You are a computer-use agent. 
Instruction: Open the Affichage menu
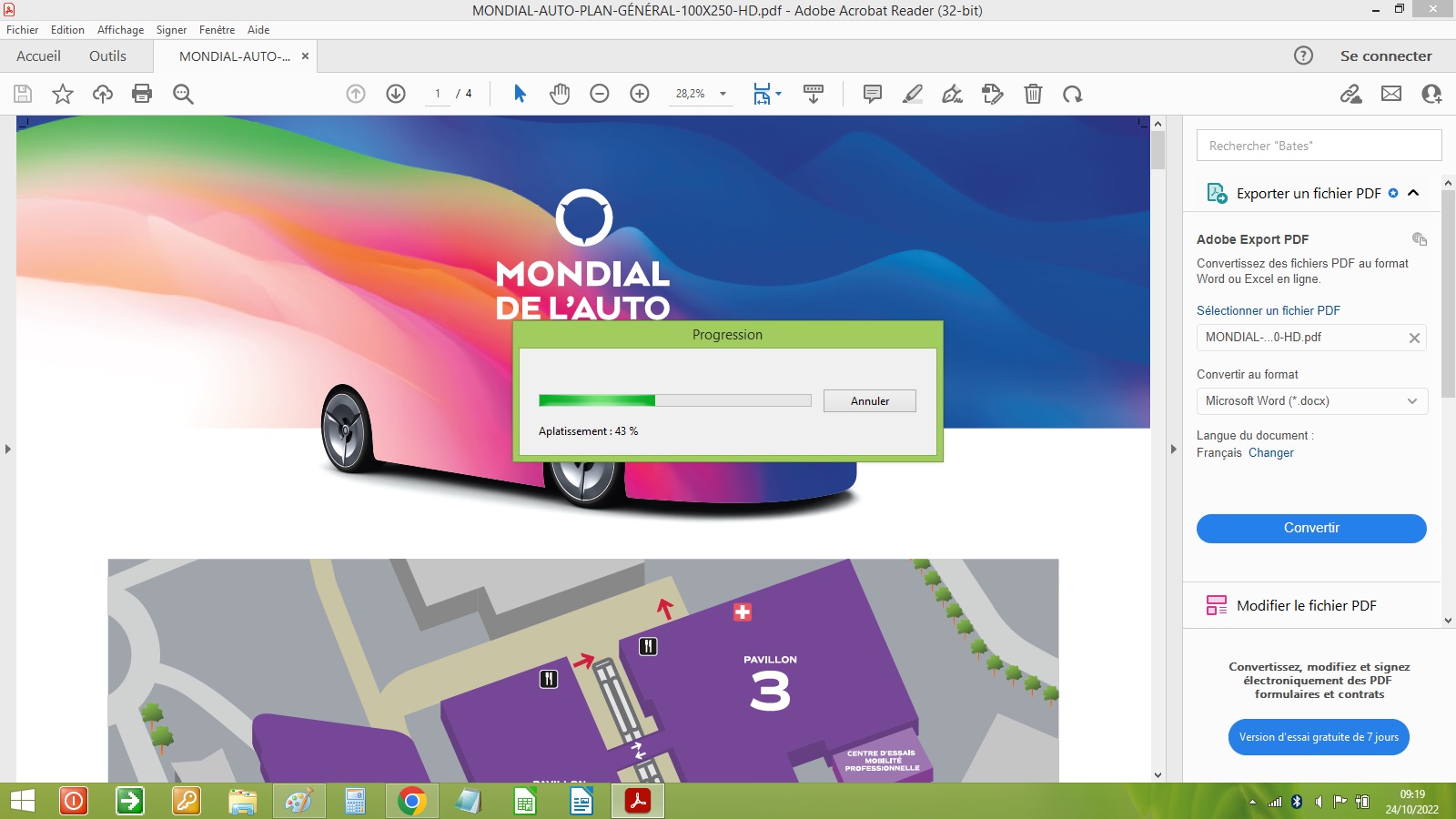click(x=120, y=30)
